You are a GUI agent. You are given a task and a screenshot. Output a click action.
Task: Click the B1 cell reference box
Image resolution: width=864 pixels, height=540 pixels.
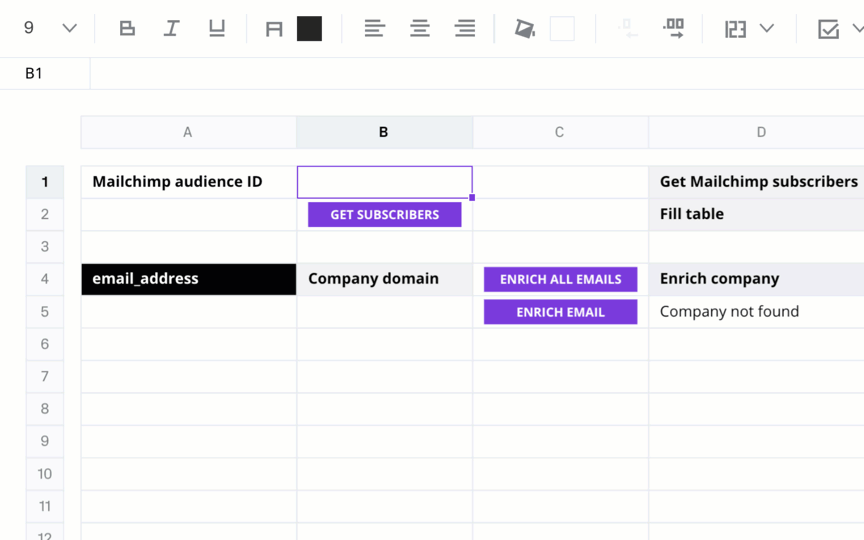click(x=45, y=73)
